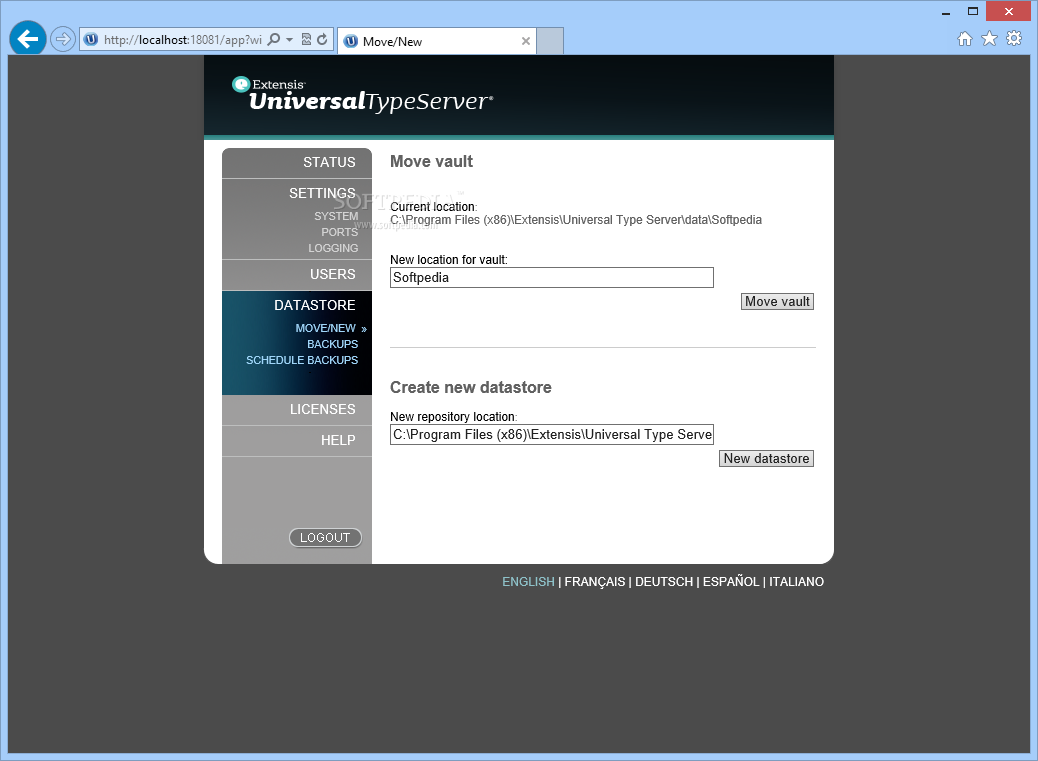Click the Extensis Universal Type Server logo
The width and height of the screenshot is (1038, 761).
point(362,95)
